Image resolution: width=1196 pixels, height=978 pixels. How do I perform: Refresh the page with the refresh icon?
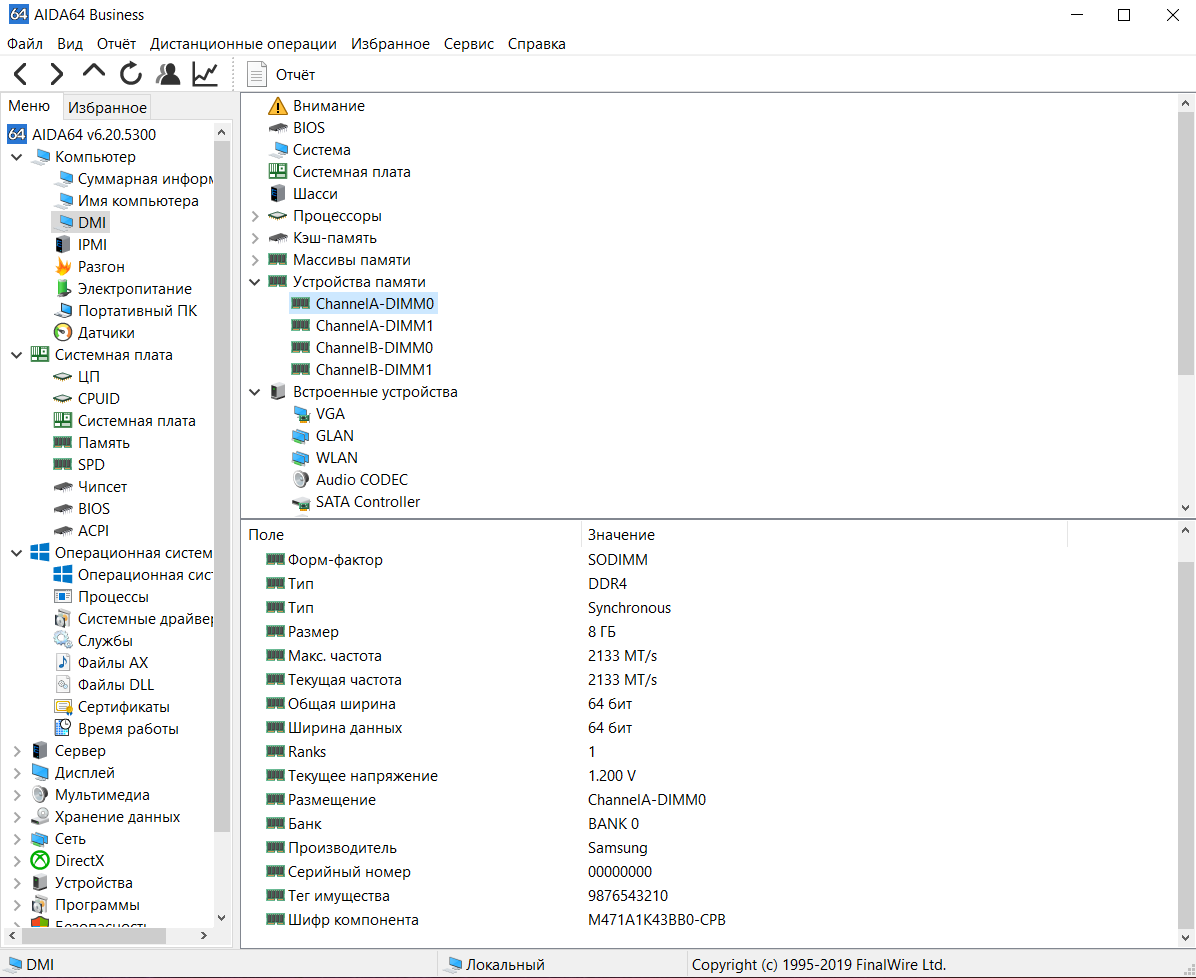coord(130,74)
